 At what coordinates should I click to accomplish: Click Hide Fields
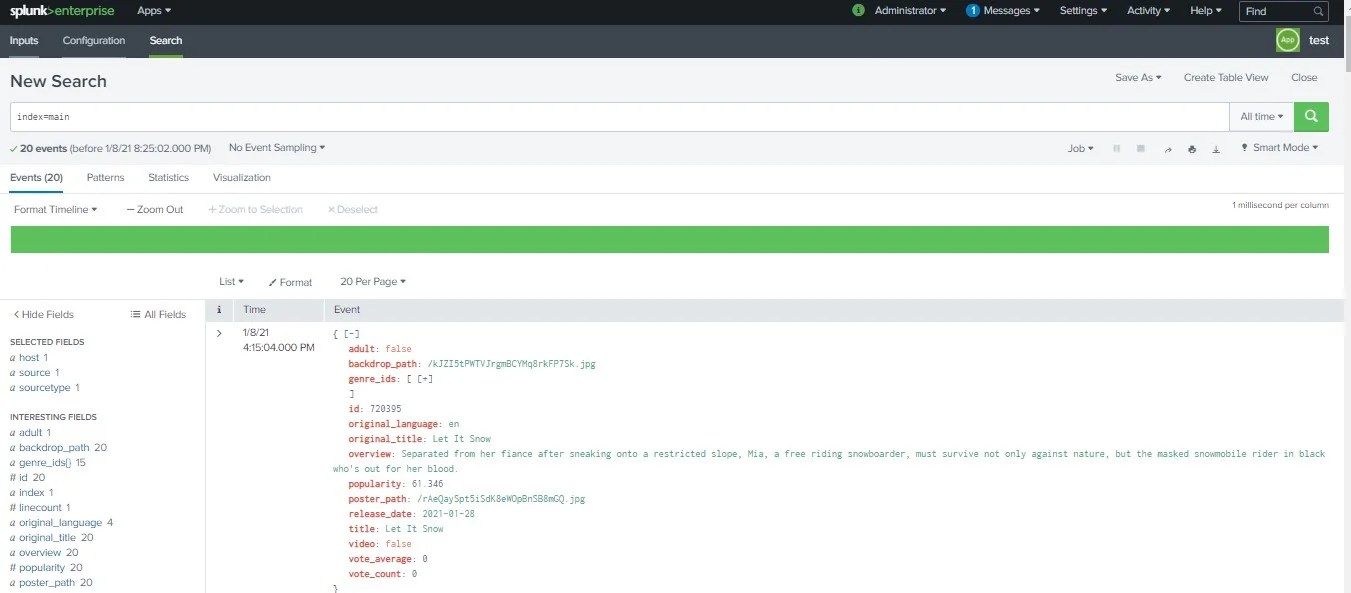click(43, 314)
